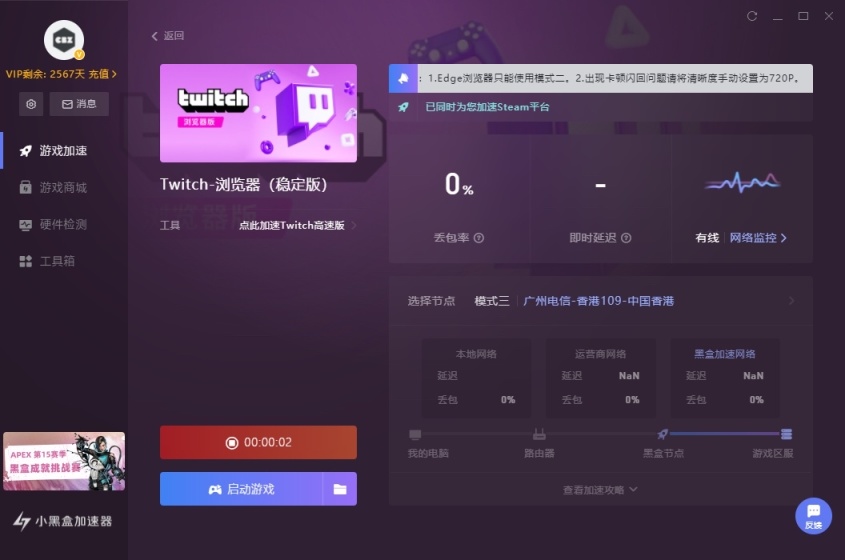Open the 消息 messages button
The image size is (845, 560).
[79, 104]
